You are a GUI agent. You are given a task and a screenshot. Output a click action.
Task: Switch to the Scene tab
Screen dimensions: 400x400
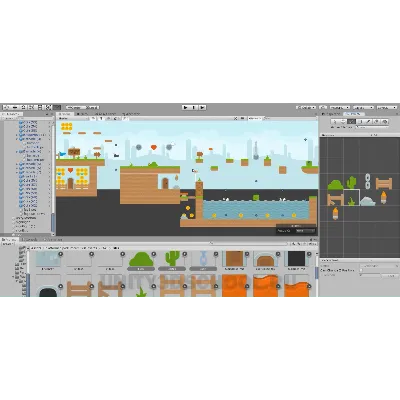point(65,114)
